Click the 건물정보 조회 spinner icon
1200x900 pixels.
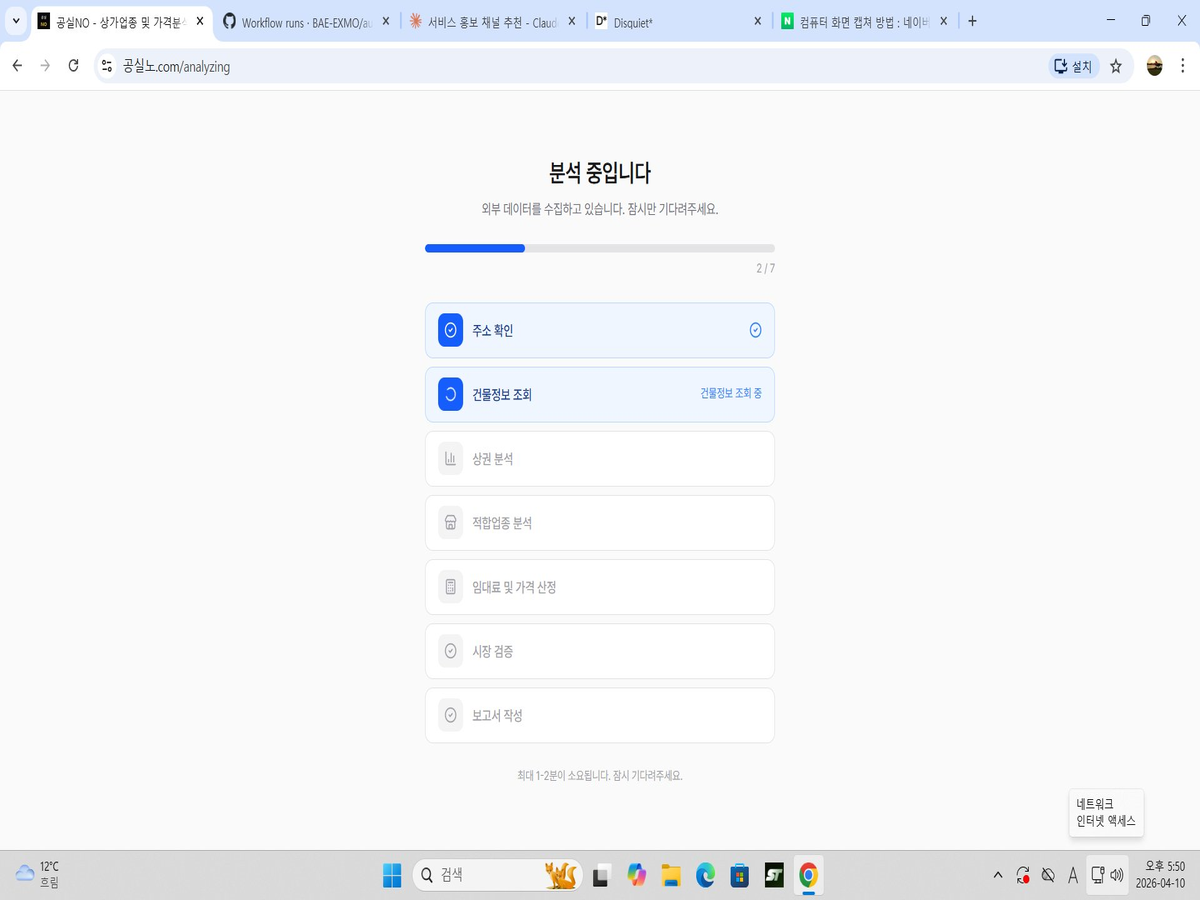pyautogui.click(x=450, y=394)
